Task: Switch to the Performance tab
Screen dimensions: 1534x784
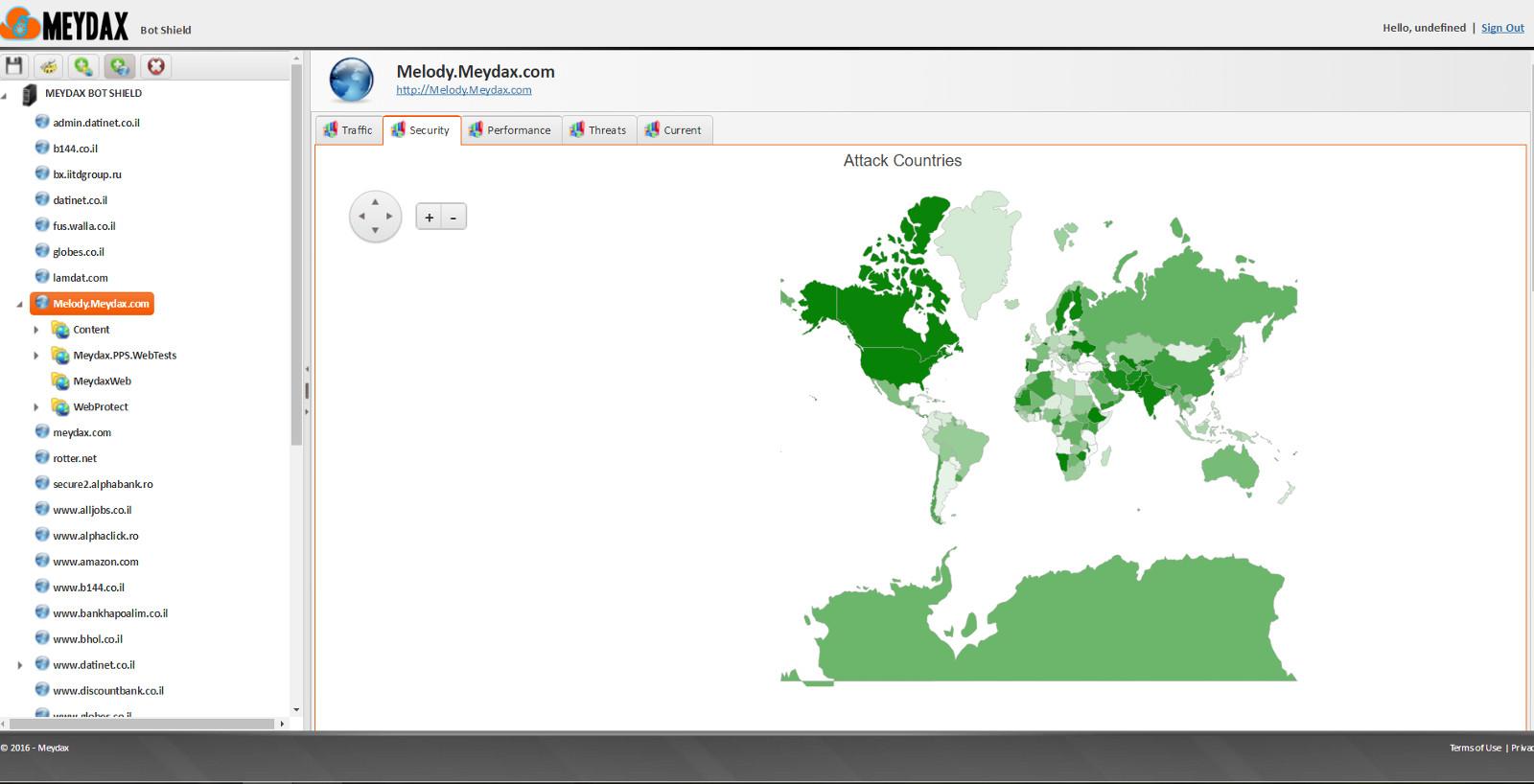Action: tap(510, 129)
